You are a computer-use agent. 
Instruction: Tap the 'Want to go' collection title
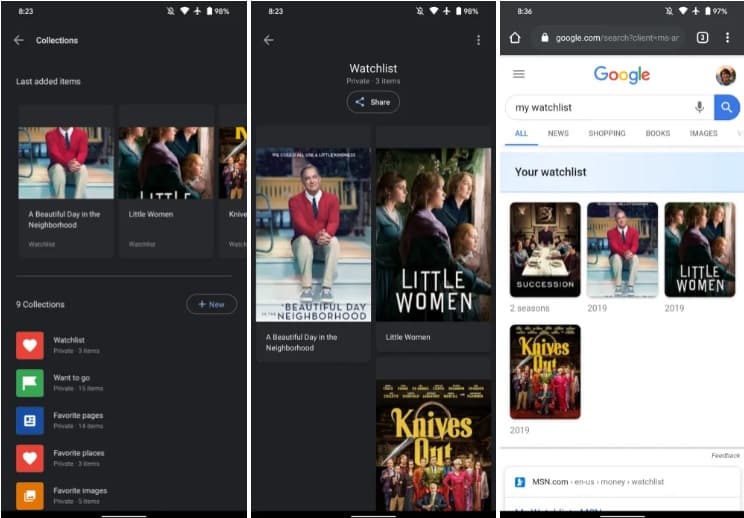coord(71,378)
